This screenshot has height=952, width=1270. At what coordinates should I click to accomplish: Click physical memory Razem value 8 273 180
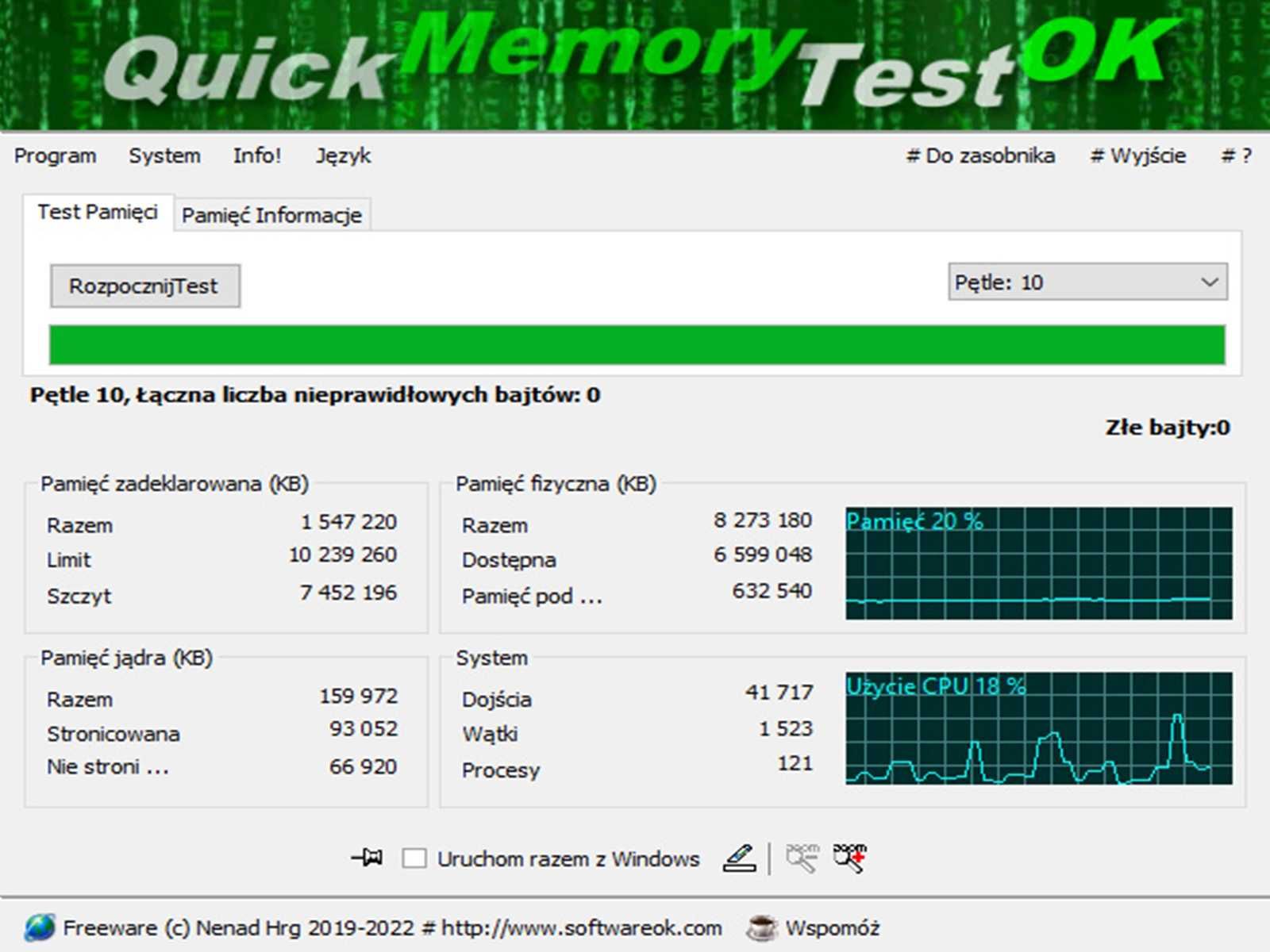point(763,520)
